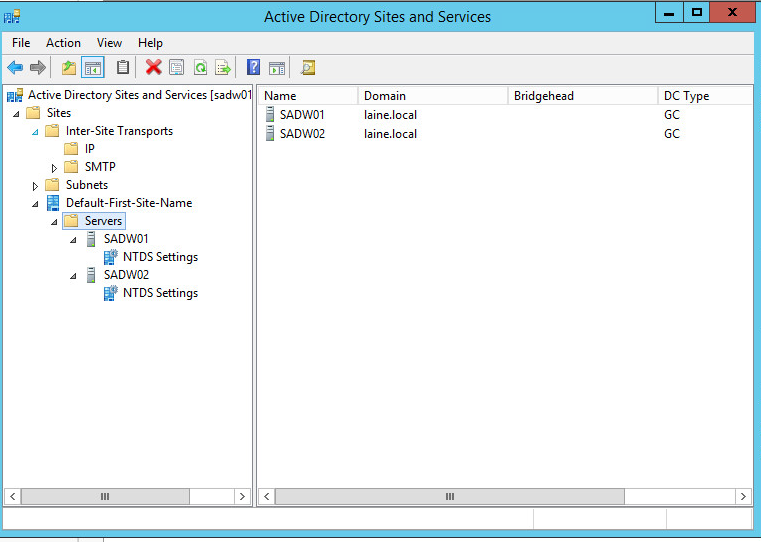Click list pane scroll left arrow
This screenshot has width=761, height=542.
[x=266, y=496]
